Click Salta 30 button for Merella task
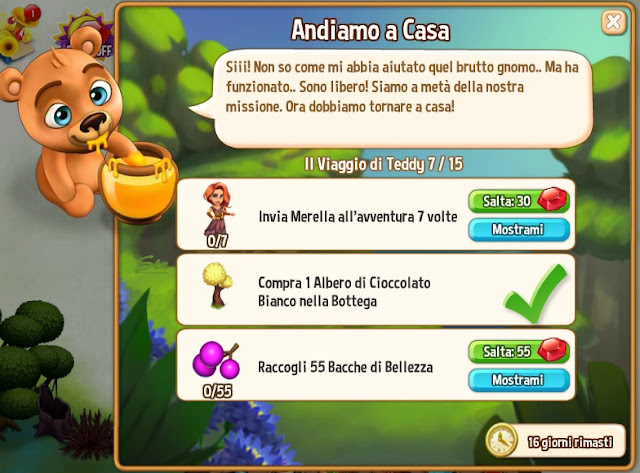 pos(518,201)
